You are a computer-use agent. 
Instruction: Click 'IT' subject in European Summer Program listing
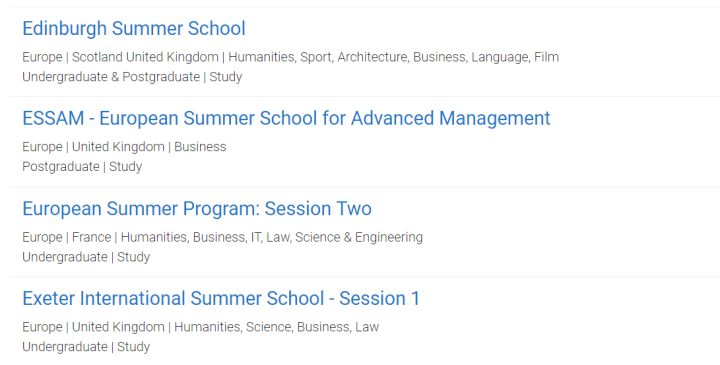click(255, 237)
